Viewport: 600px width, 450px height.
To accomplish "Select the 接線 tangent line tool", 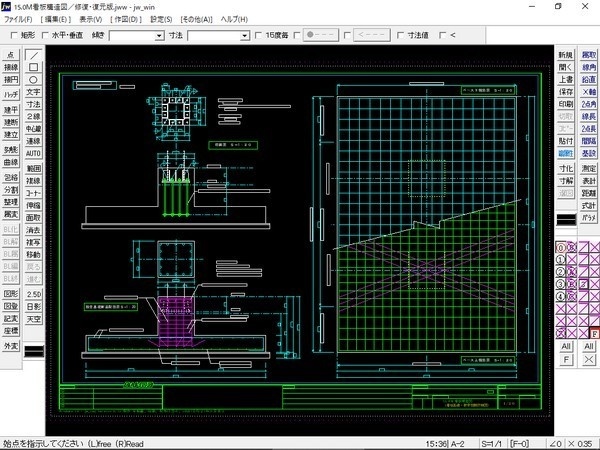I will click(x=11, y=67).
